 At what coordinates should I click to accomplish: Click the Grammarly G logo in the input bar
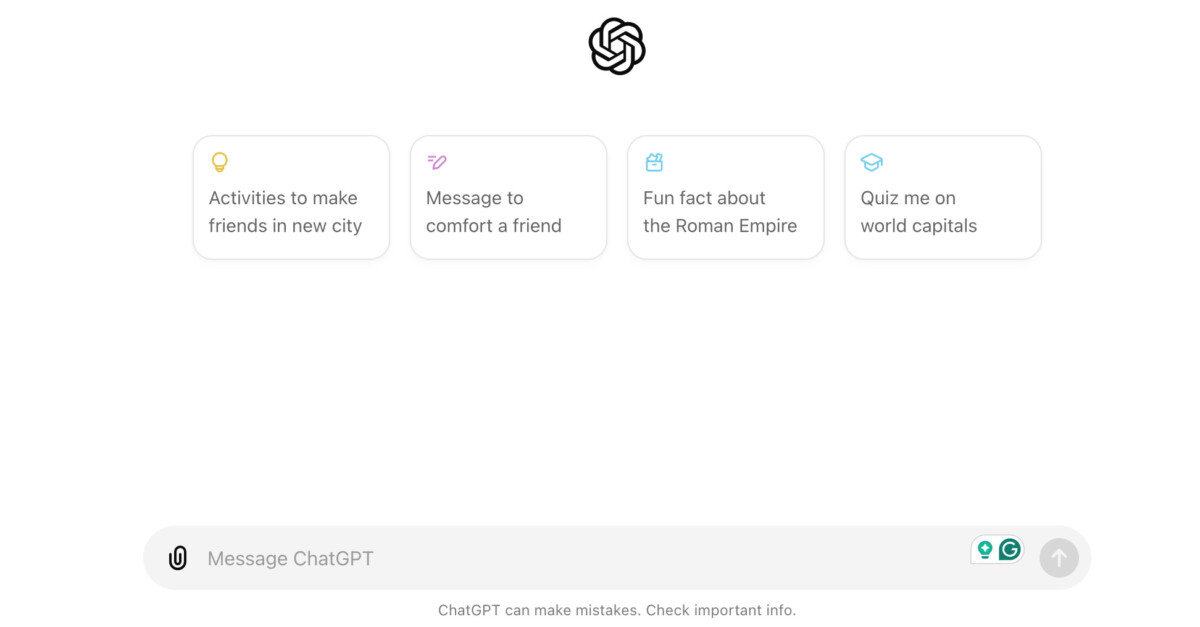click(1010, 549)
